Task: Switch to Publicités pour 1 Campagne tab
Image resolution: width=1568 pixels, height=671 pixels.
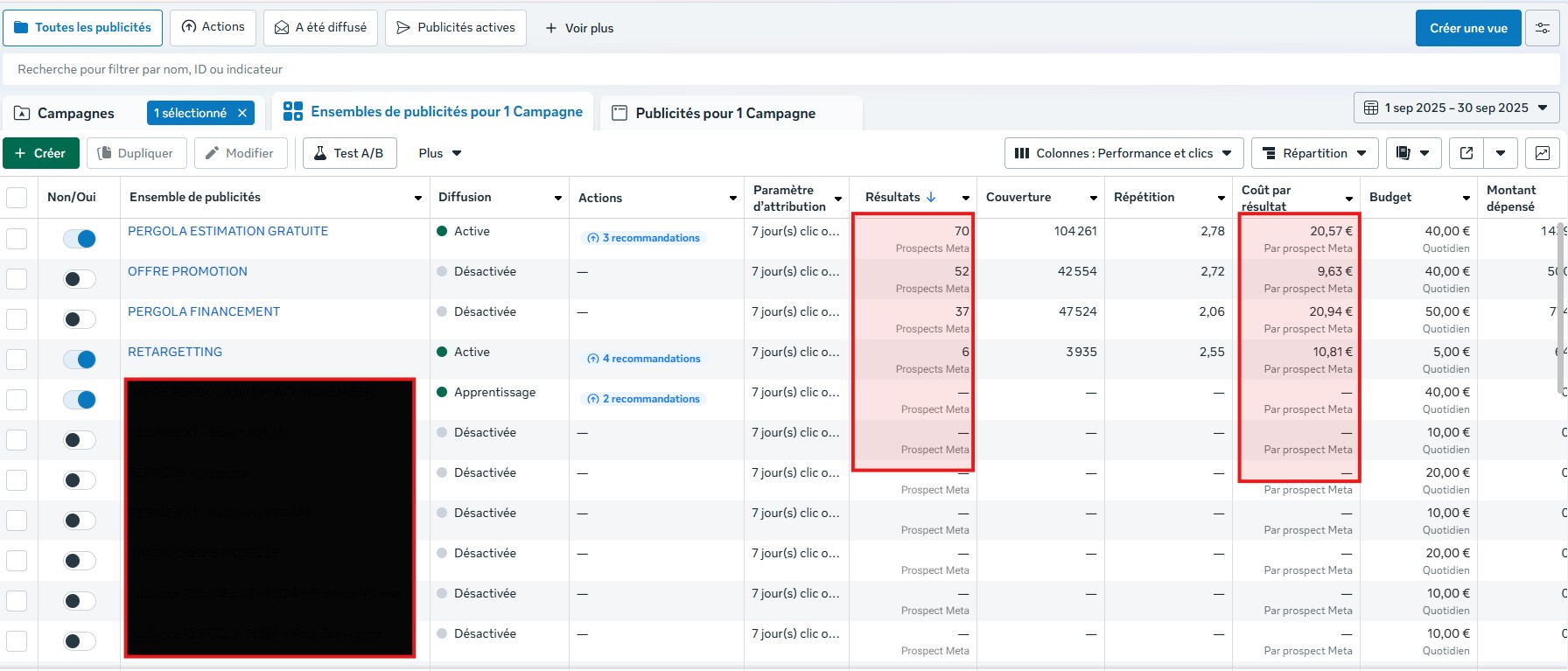Action: [x=725, y=113]
